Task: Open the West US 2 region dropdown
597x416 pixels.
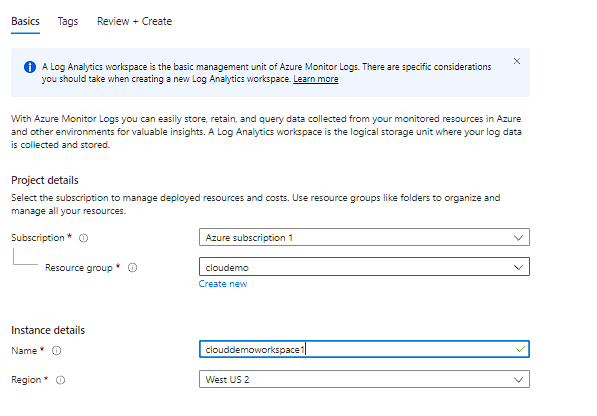Action: [364, 379]
